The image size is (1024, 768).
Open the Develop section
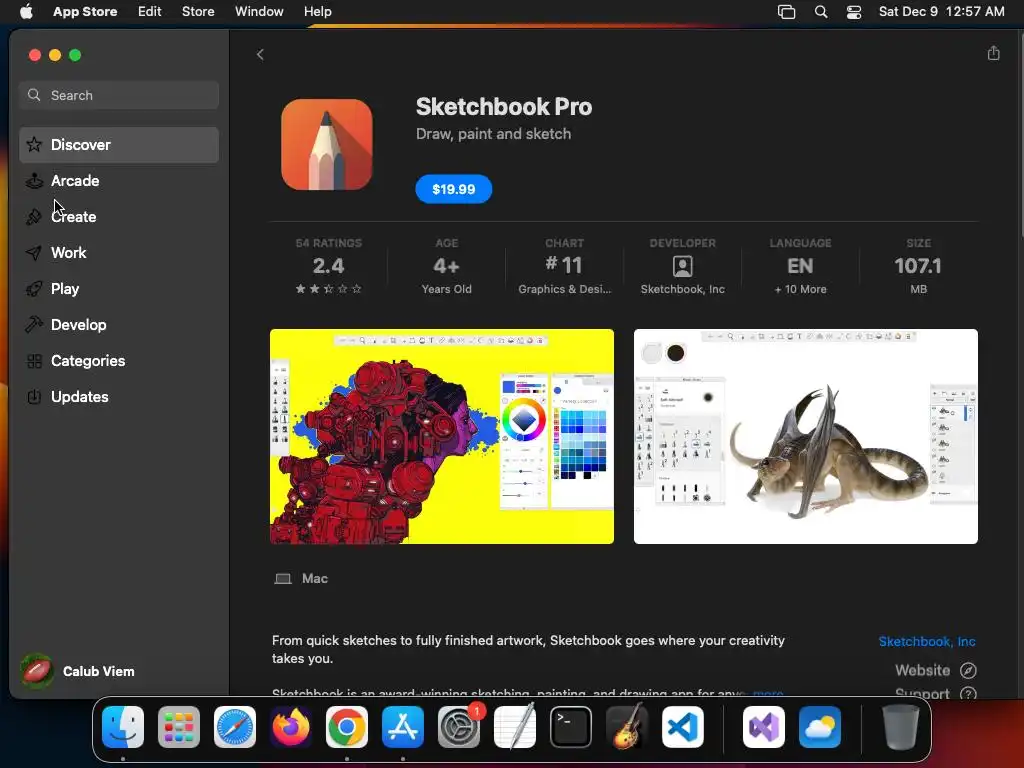pos(119,324)
